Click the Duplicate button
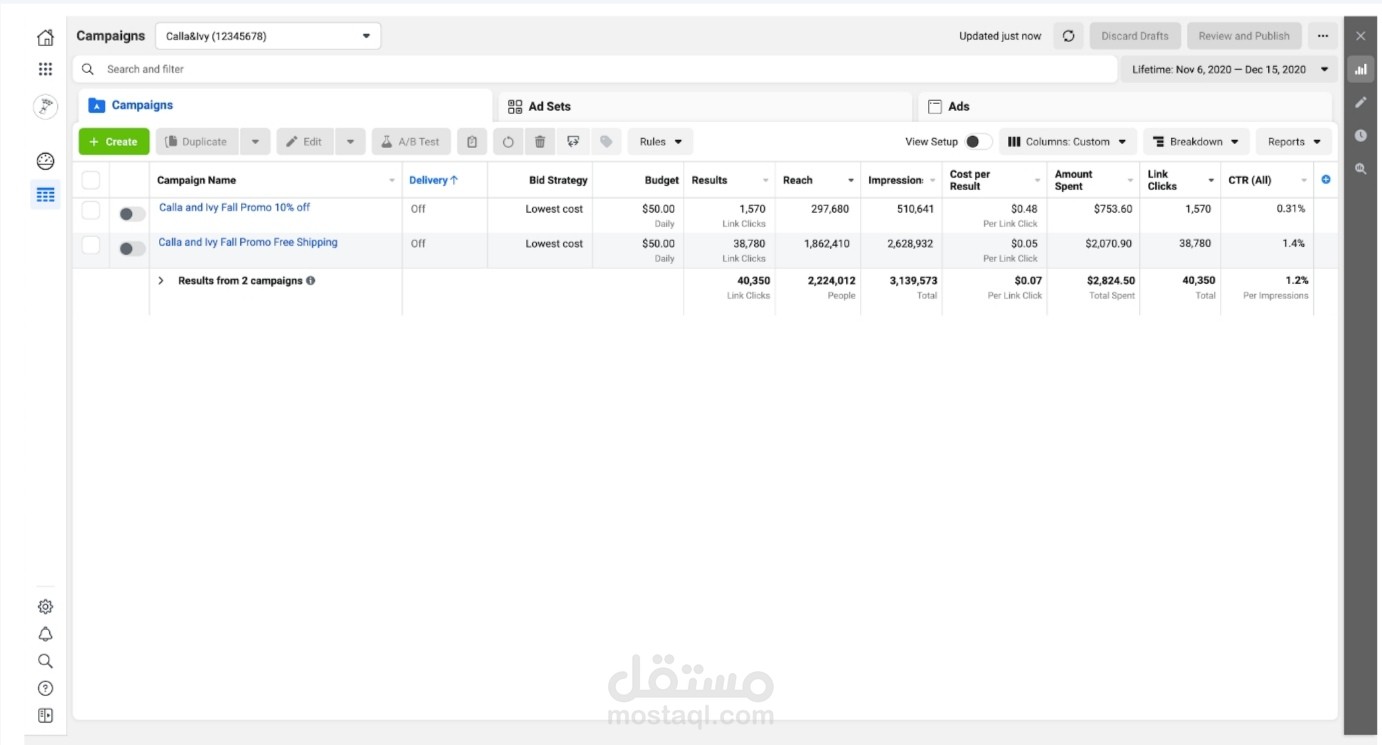 [x=198, y=142]
